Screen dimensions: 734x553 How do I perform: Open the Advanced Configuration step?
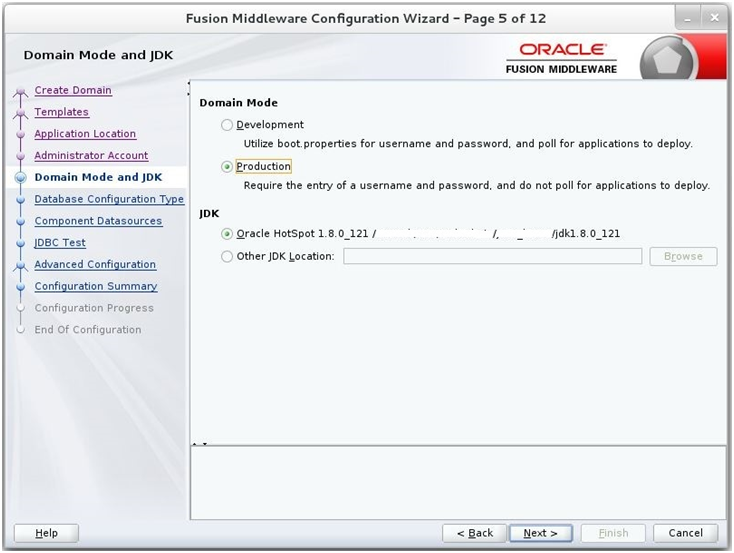pos(95,264)
